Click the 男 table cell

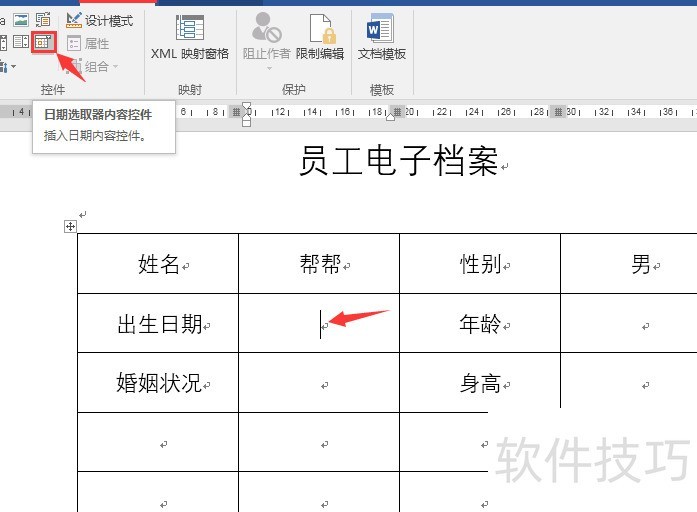point(629,264)
